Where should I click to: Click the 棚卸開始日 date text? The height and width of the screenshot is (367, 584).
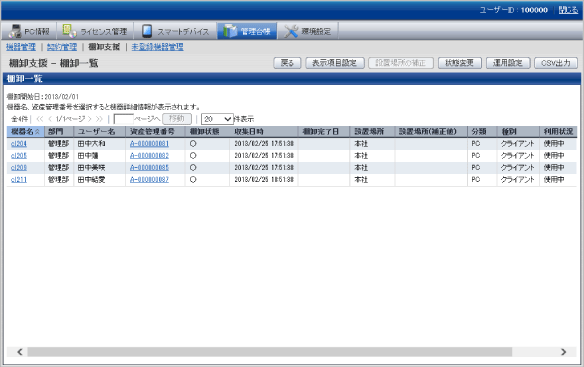(x=43, y=97)
